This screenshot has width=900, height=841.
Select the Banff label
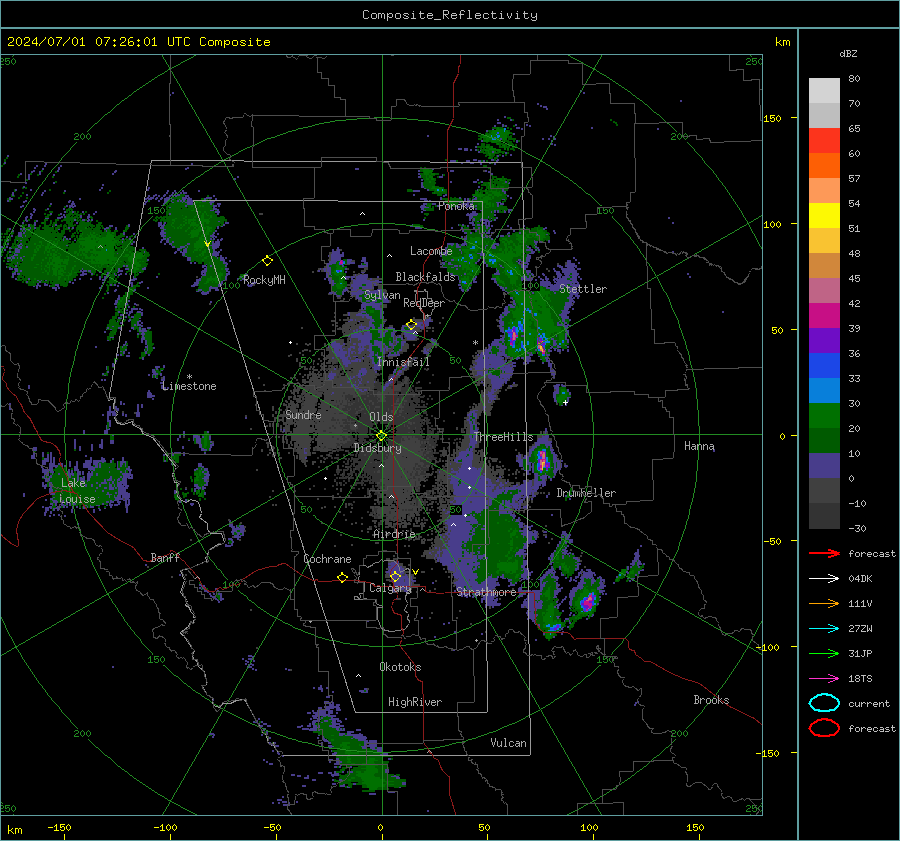coord(165,558)
